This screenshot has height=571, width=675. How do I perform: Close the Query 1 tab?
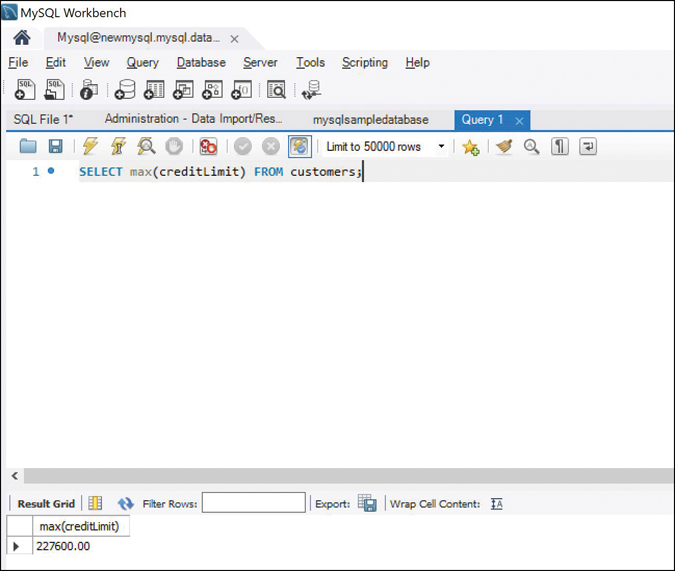(x=520, y=121)
